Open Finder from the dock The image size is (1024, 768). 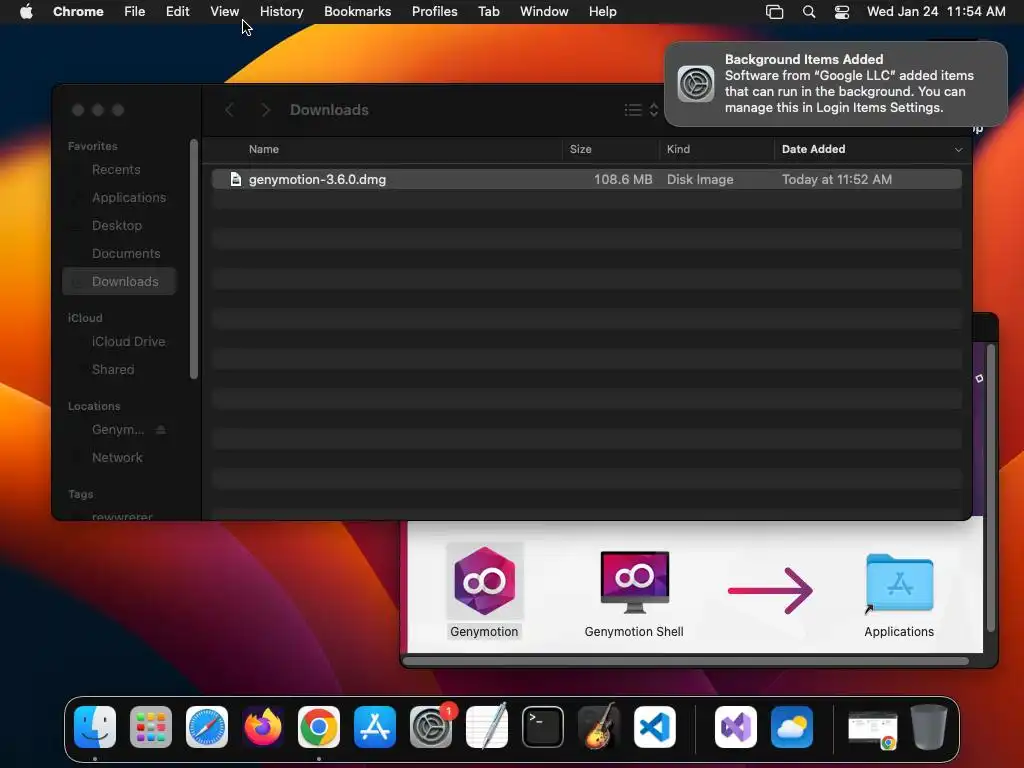(x=95, y=727)
